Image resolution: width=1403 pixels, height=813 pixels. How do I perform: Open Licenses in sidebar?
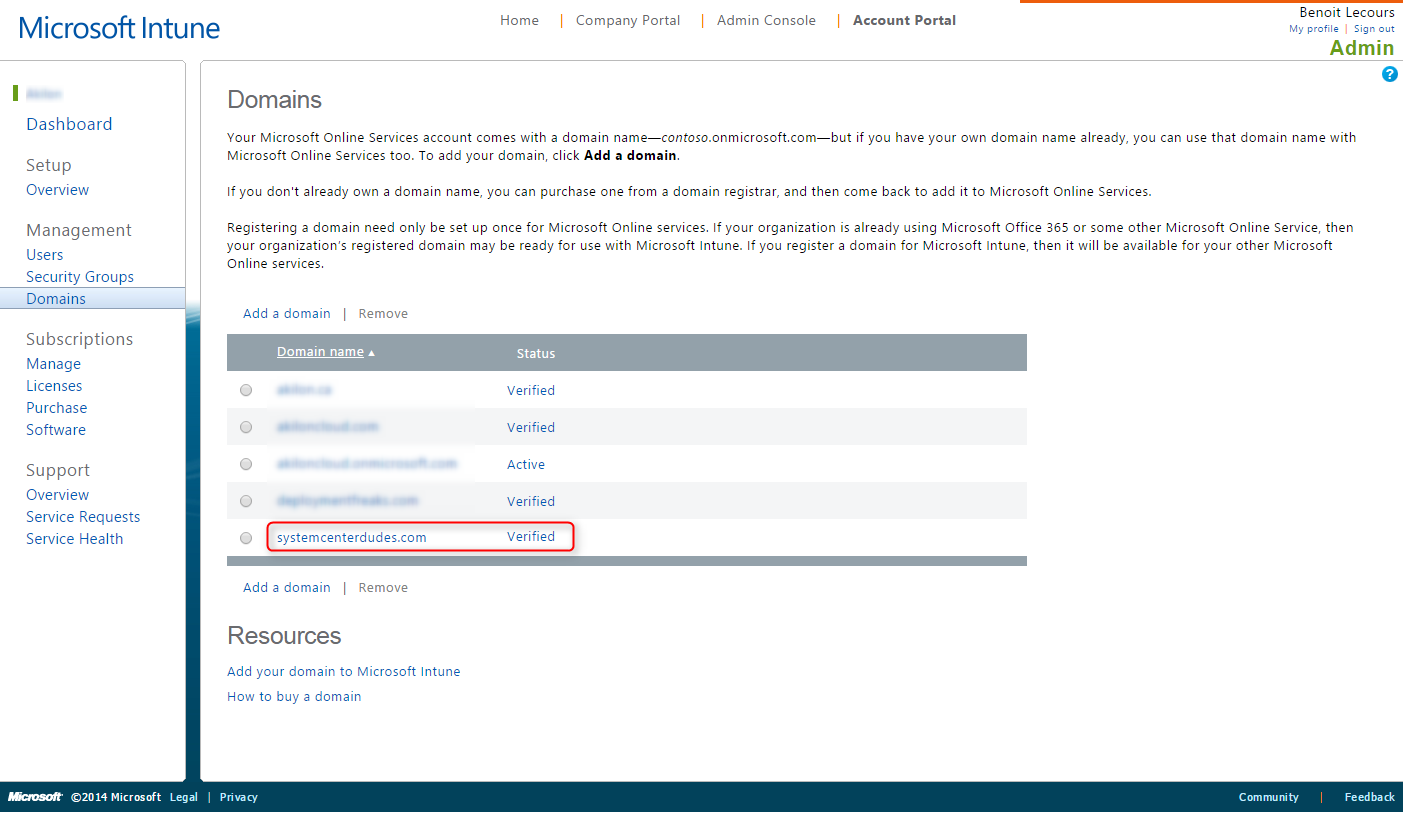[x=54, y=386]
